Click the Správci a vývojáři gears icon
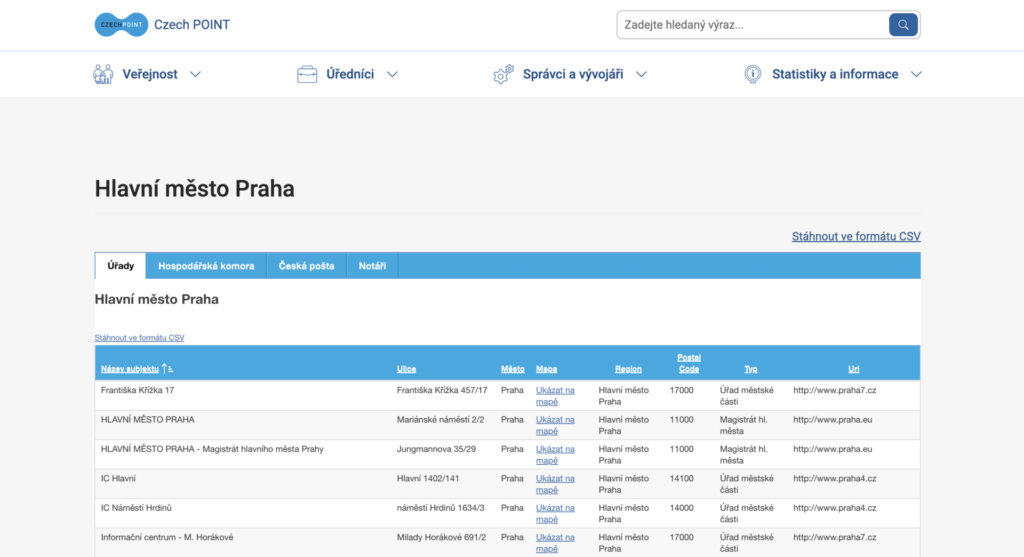The image size is (1024, 557). tap(503, 75)
